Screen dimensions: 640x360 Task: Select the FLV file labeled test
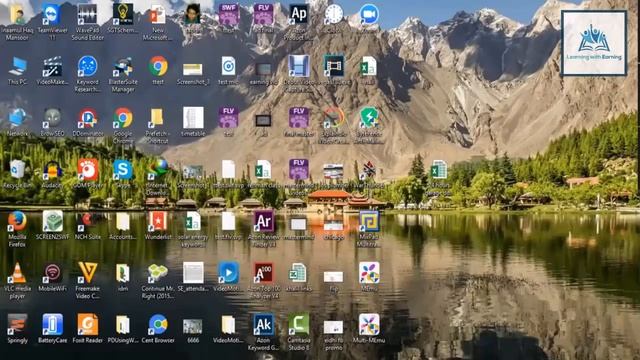(x=229, y=118)
